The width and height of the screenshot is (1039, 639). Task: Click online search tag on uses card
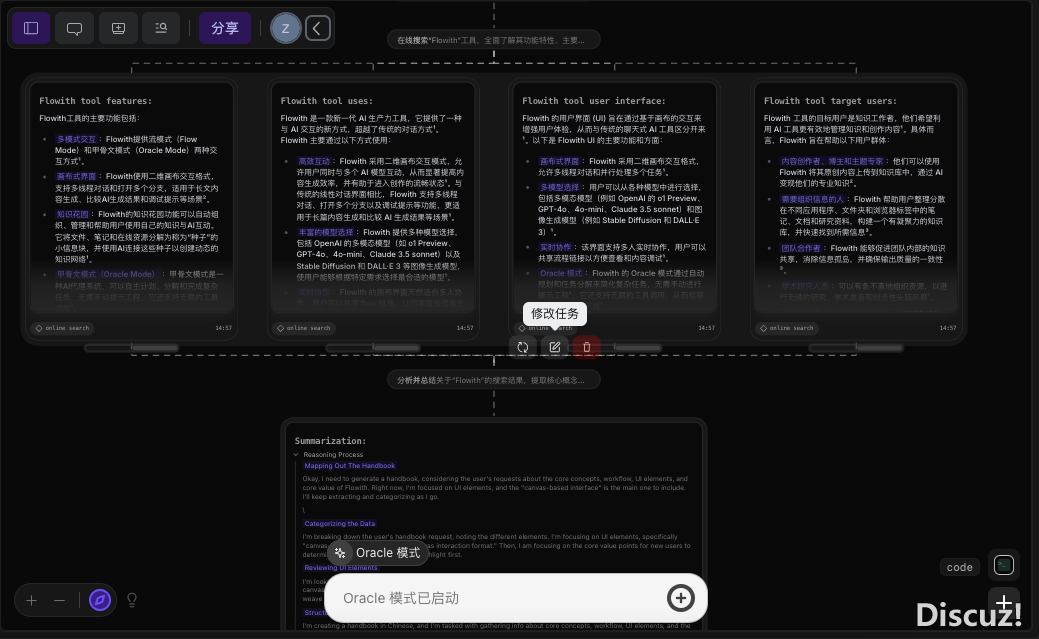pos(304,328)
